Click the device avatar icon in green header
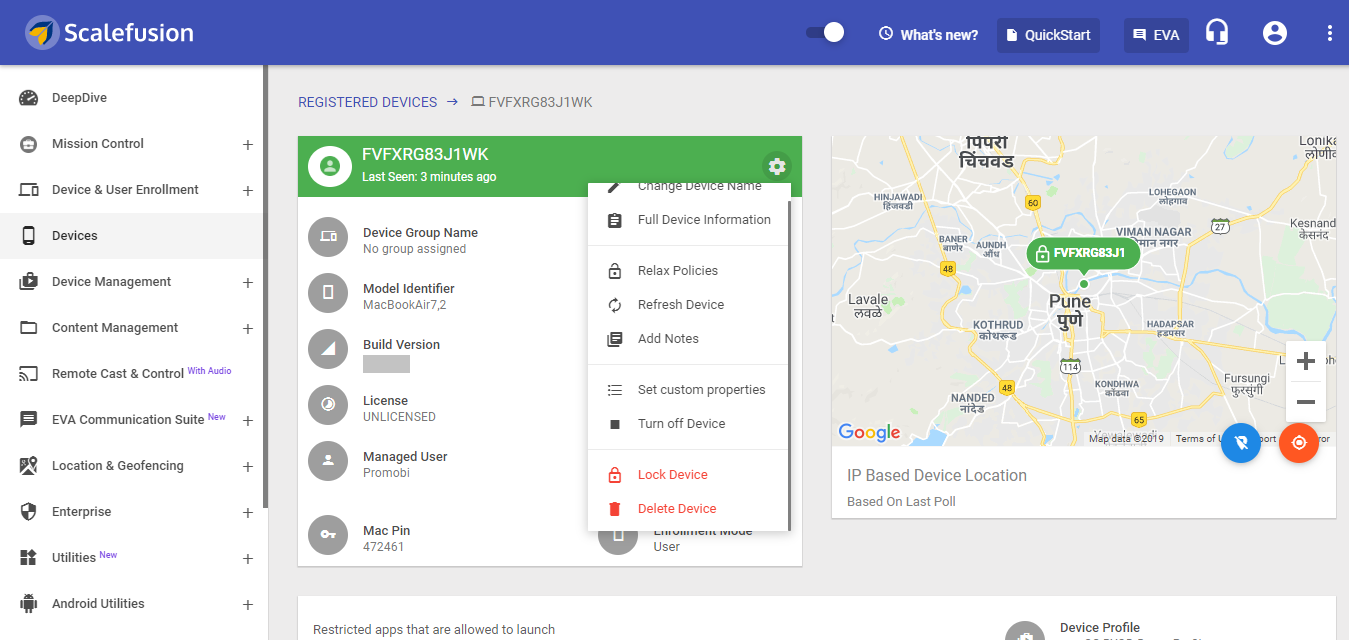The height and width of the screenshot is (640, 1349). [330, 165]
